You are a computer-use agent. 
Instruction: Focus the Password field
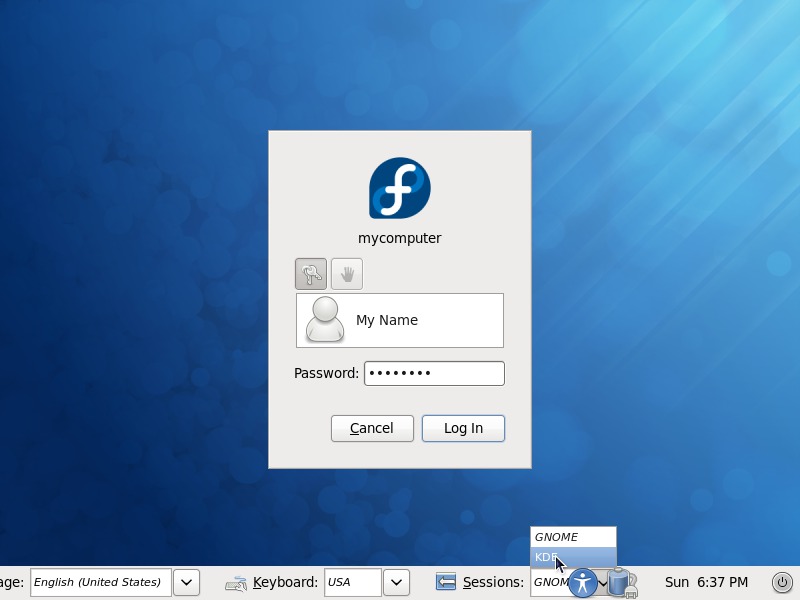[x=434, y=373]
